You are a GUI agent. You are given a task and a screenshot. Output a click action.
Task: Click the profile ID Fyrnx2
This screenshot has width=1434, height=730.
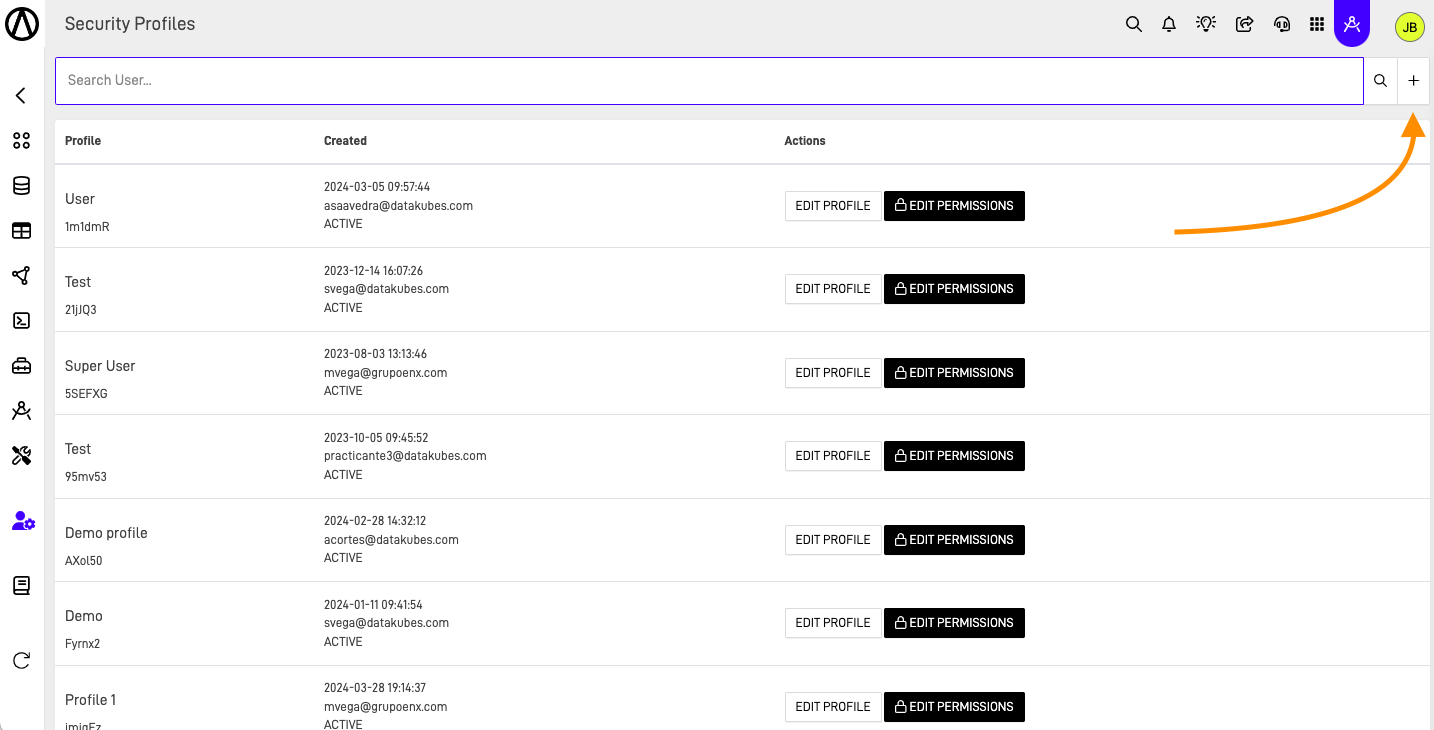(82, 644)
